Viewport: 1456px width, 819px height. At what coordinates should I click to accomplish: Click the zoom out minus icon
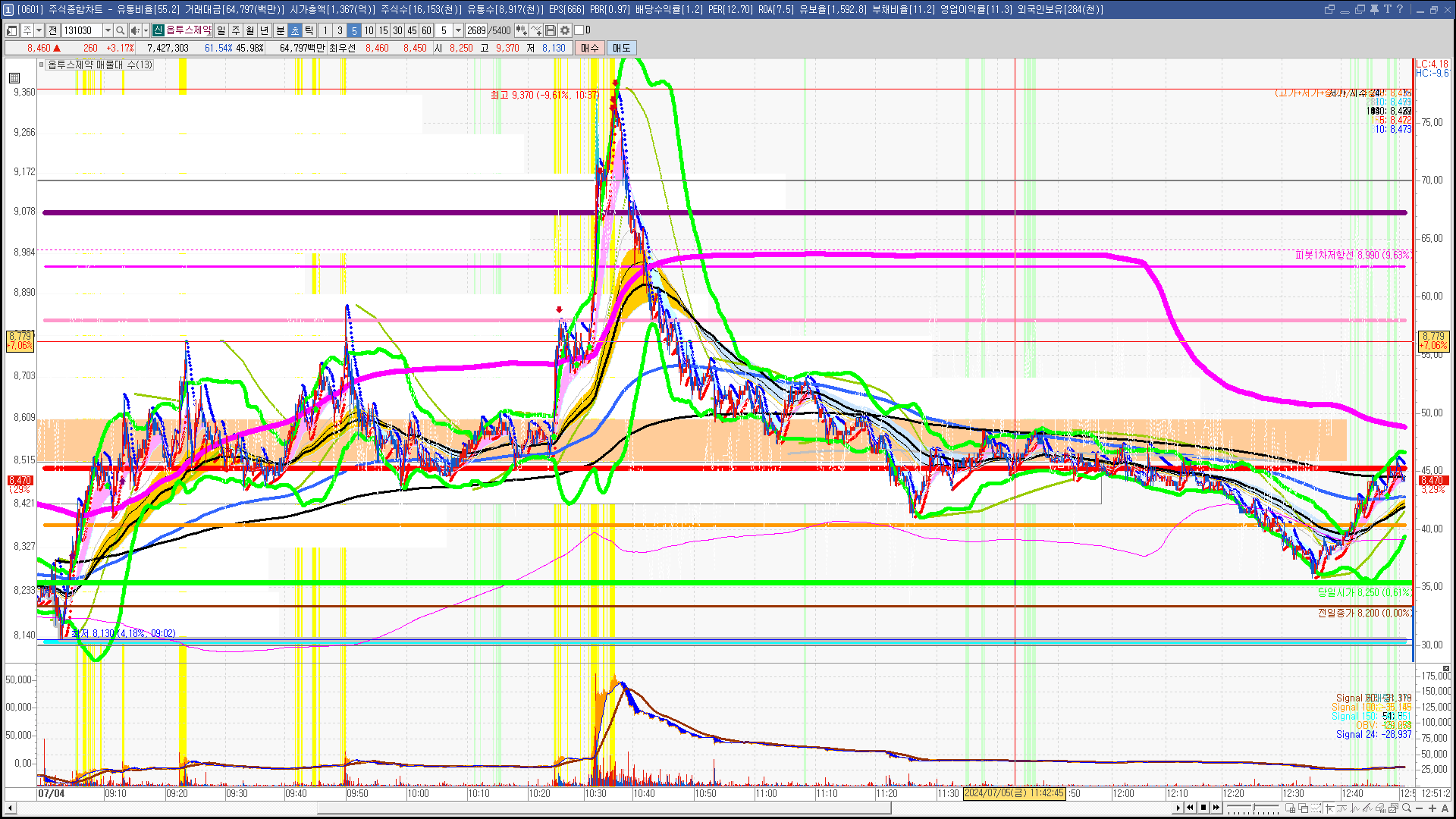(1420, 808)
